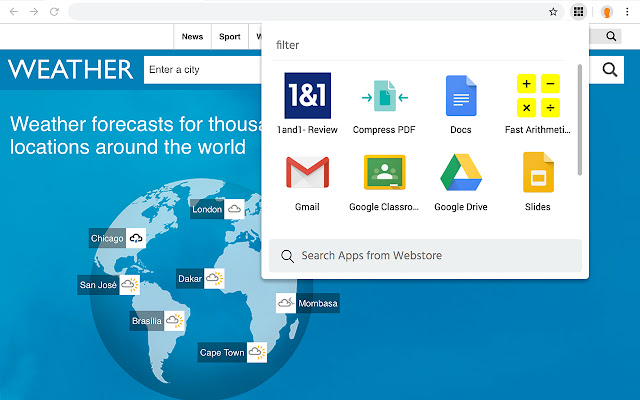Open the 1and1- Review app
The image size is (640, 400).
click(307, 96)
